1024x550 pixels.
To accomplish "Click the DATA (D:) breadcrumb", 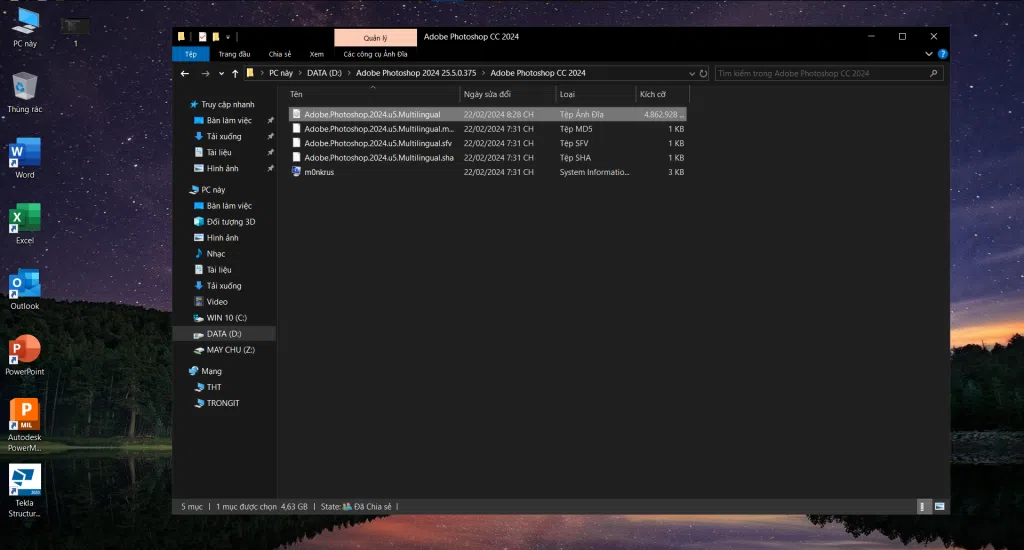I will pyautogui.click(x=325, y=73).
